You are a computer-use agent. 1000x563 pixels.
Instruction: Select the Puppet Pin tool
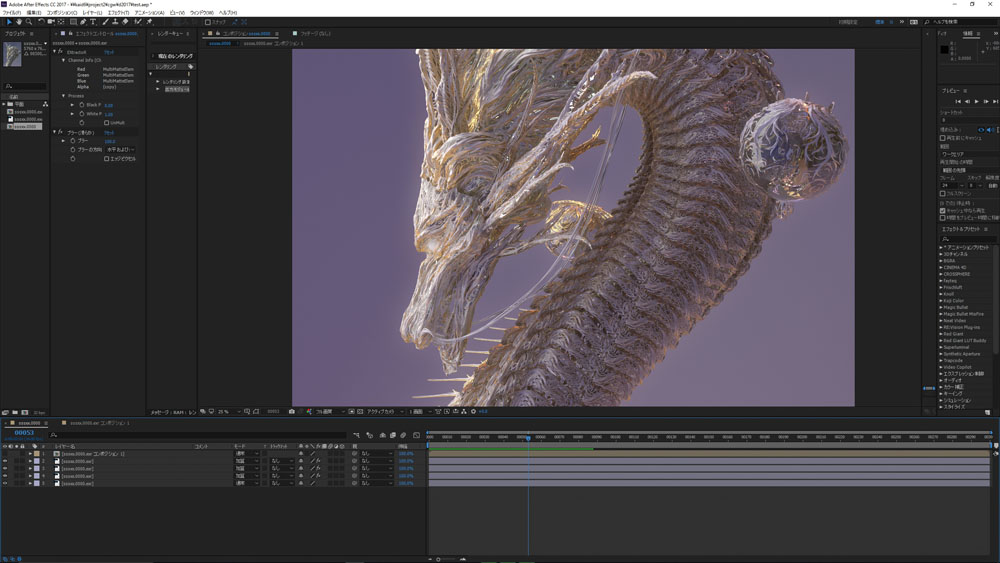pos(149,22)
